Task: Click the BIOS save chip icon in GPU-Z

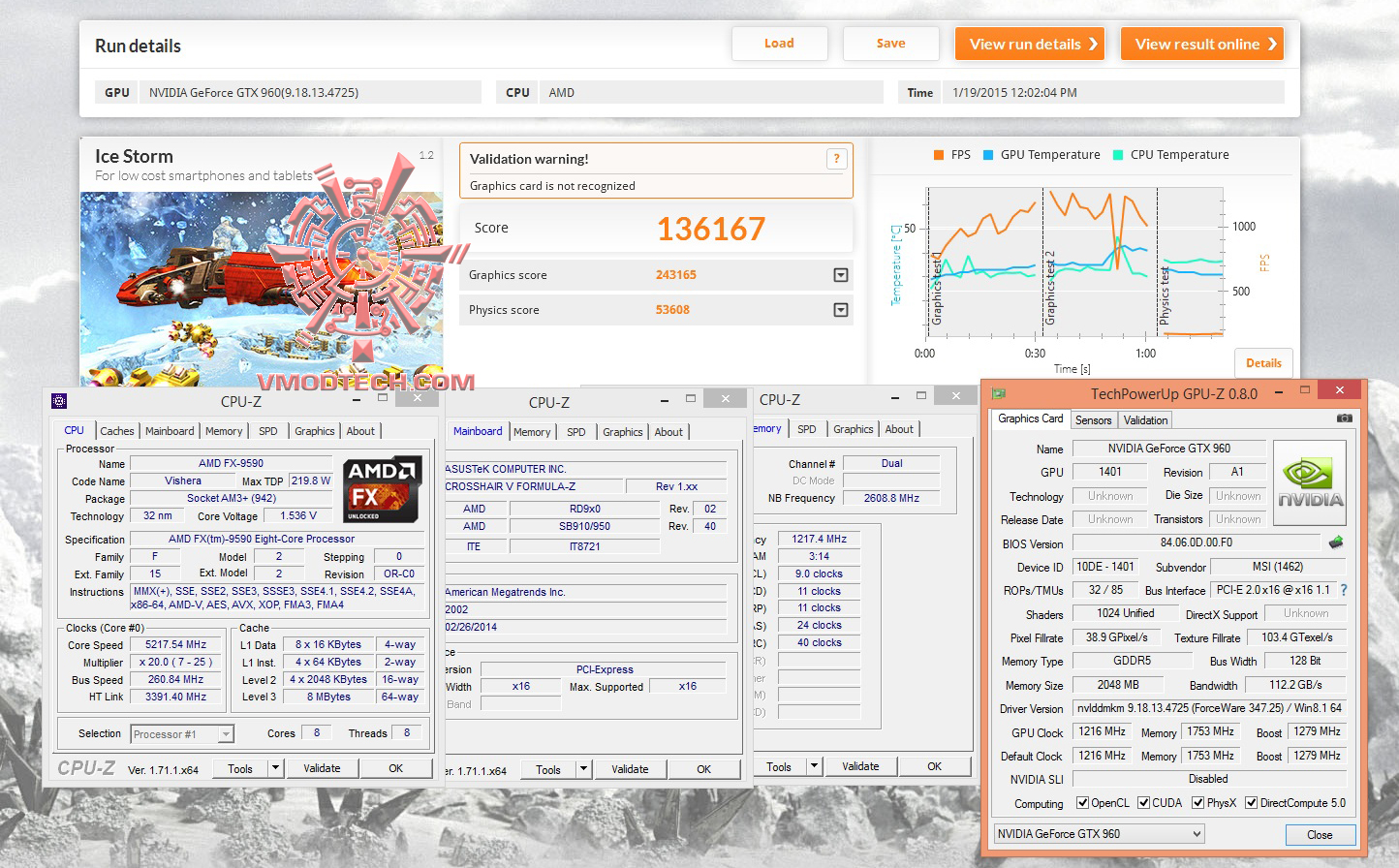Action: coord(1336,542)
